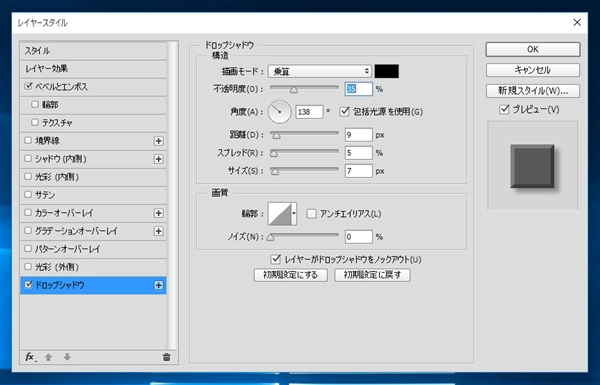Screen dimensions: 600x385
Task: Click the 不透明度 opacity slider
Action: pos(304,89)
